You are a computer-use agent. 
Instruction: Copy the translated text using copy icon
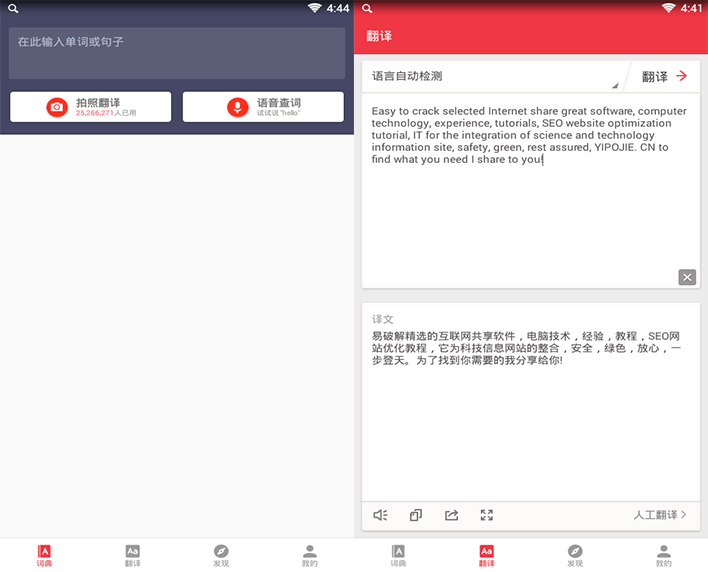point(416,515)
